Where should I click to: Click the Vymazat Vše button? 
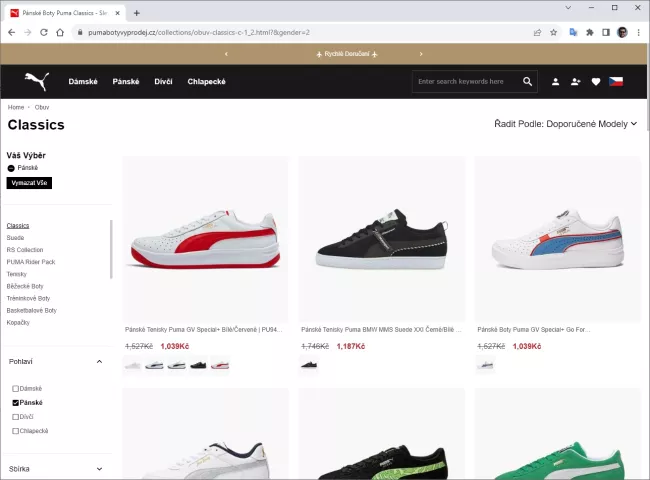click(x=29, y=183)
